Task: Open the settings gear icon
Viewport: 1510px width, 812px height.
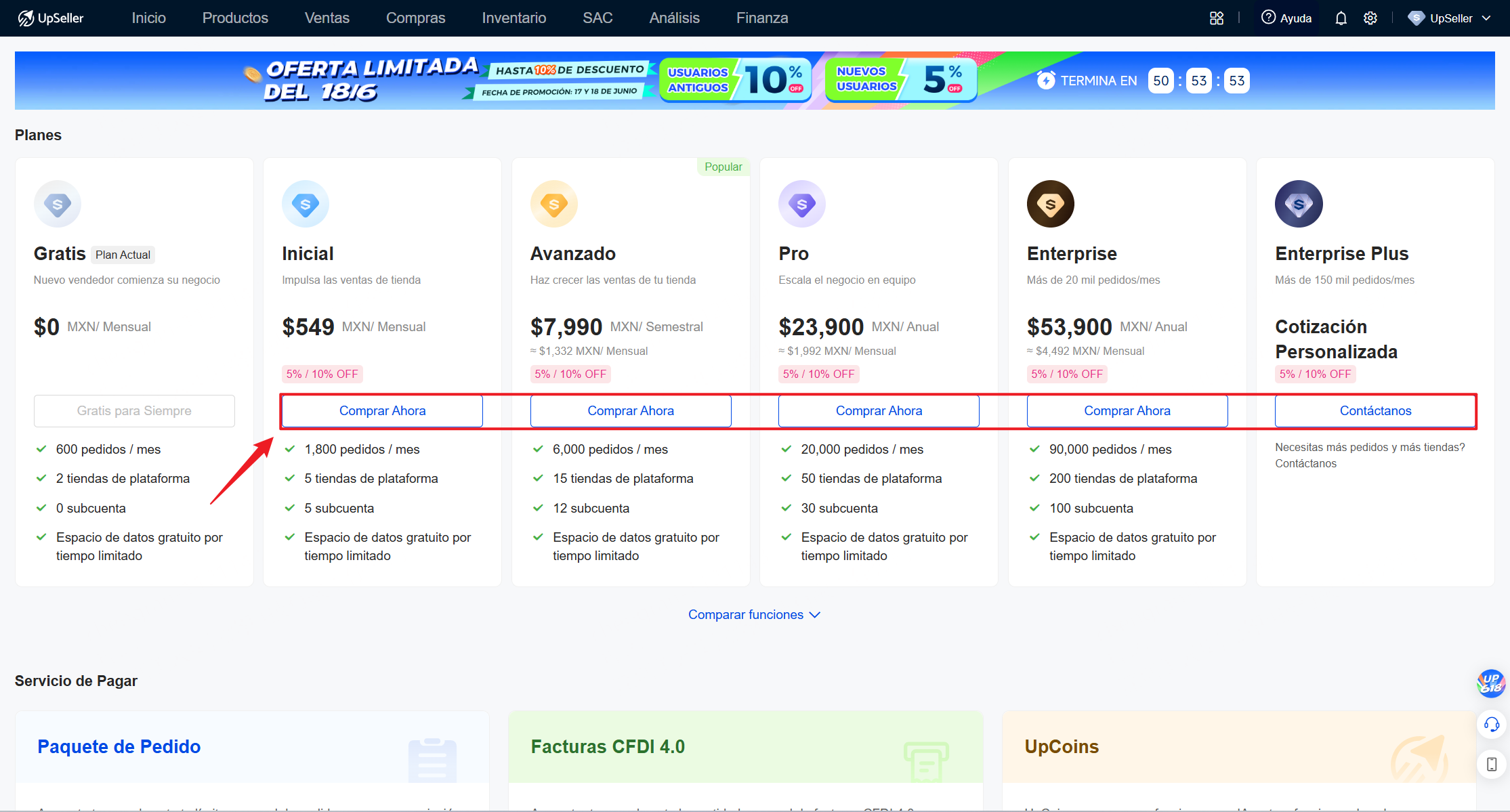Action: (x=1370, y=18)
